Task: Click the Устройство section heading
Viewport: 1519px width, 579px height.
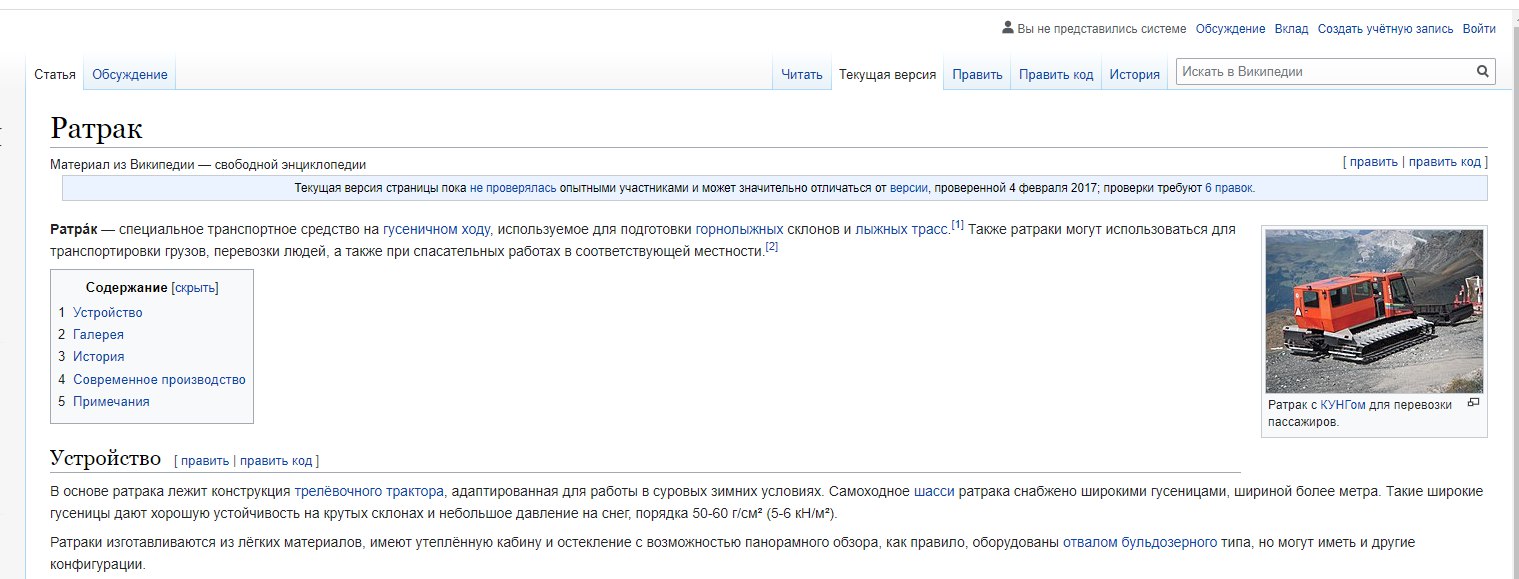Action: [105, 459]
